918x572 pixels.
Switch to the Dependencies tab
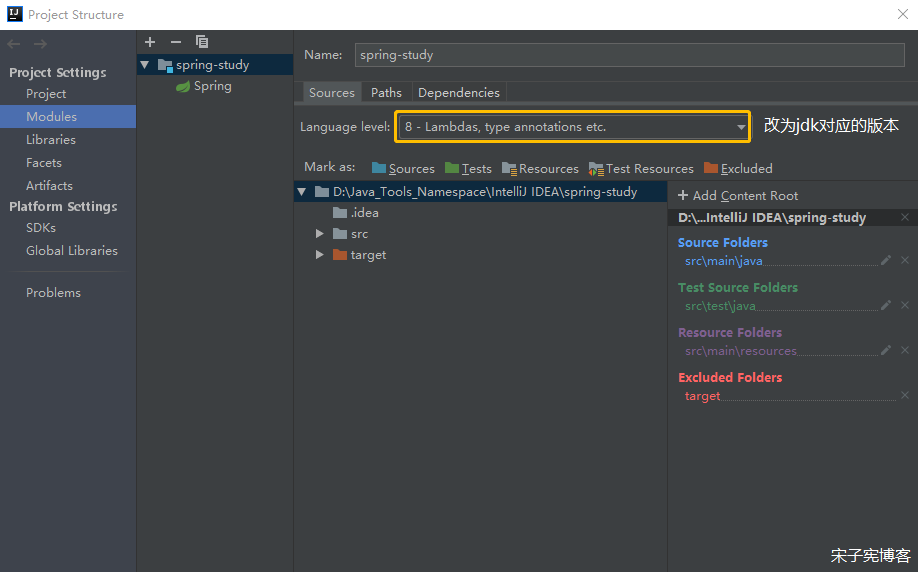click(x=458, y=92)
